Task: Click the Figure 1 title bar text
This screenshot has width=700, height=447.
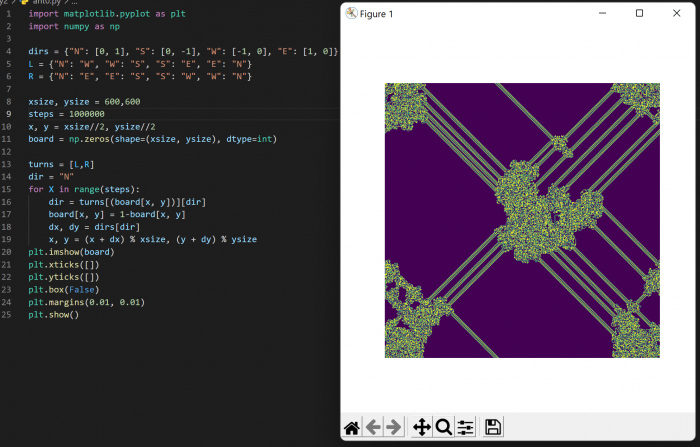Action: click(x=378, y=14)
